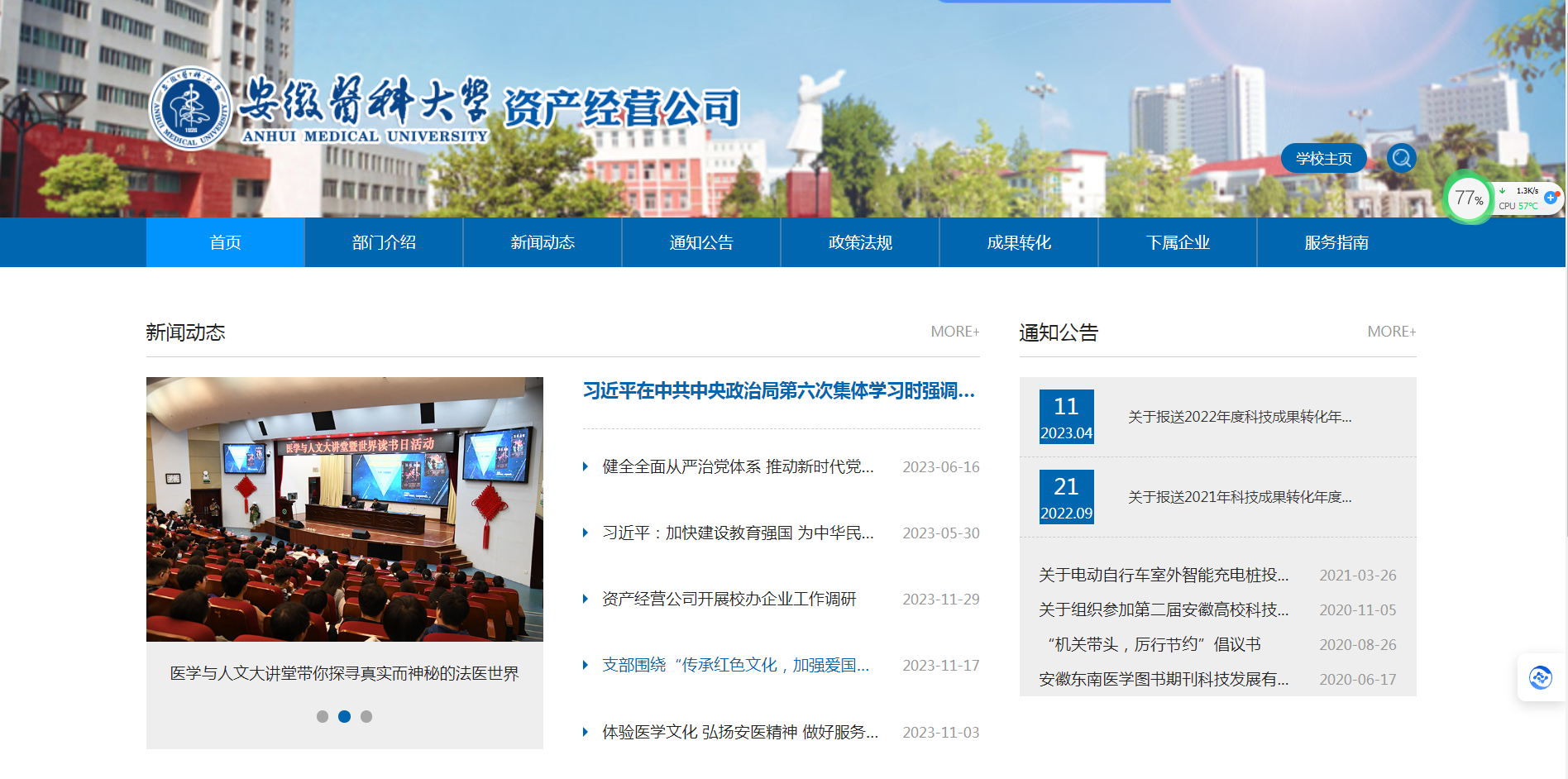Expand 新闻动态 list via MORE+
This screenshot has width=1568, height=779.
point(954,332)
